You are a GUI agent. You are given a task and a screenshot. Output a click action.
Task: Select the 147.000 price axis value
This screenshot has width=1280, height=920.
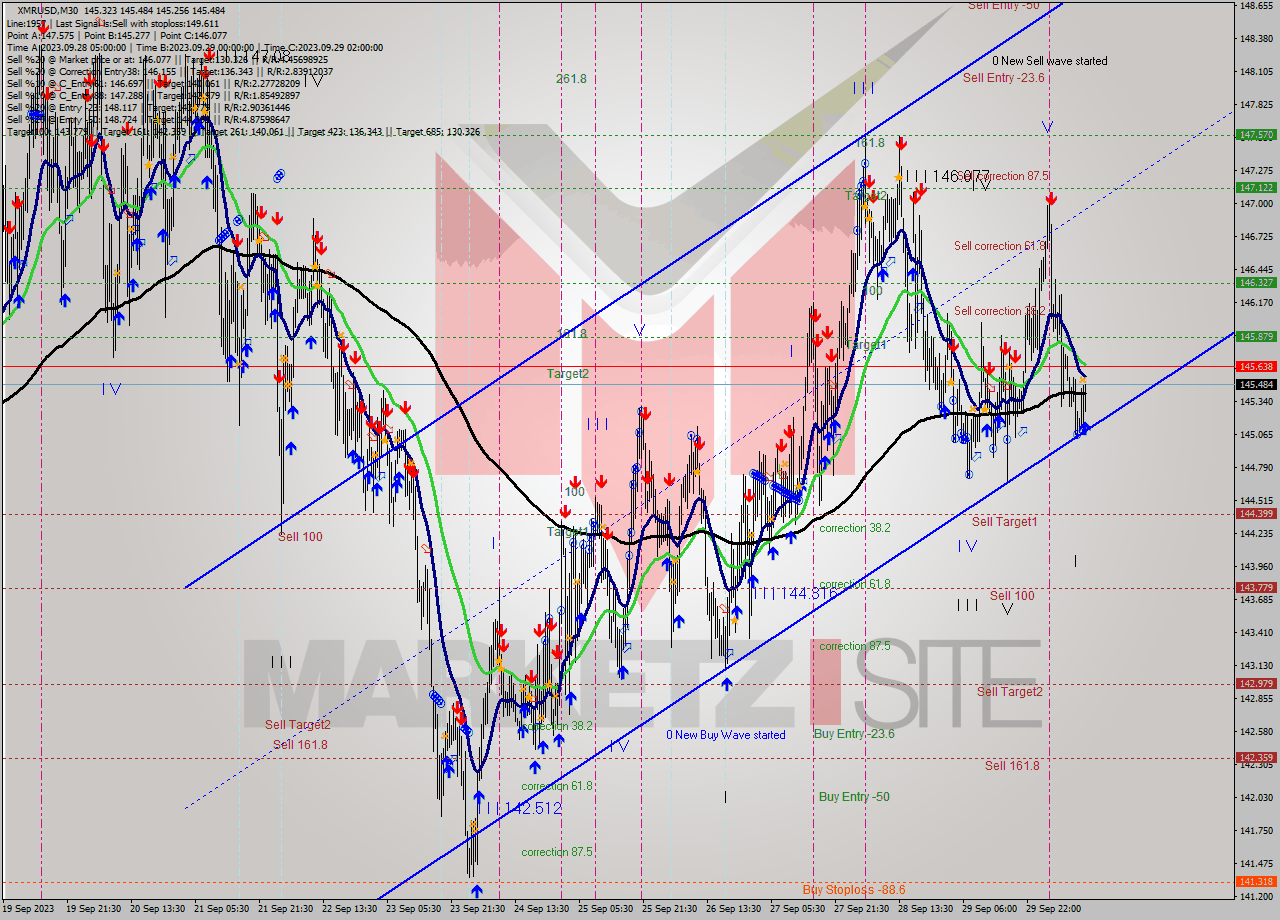point(1256,204)
